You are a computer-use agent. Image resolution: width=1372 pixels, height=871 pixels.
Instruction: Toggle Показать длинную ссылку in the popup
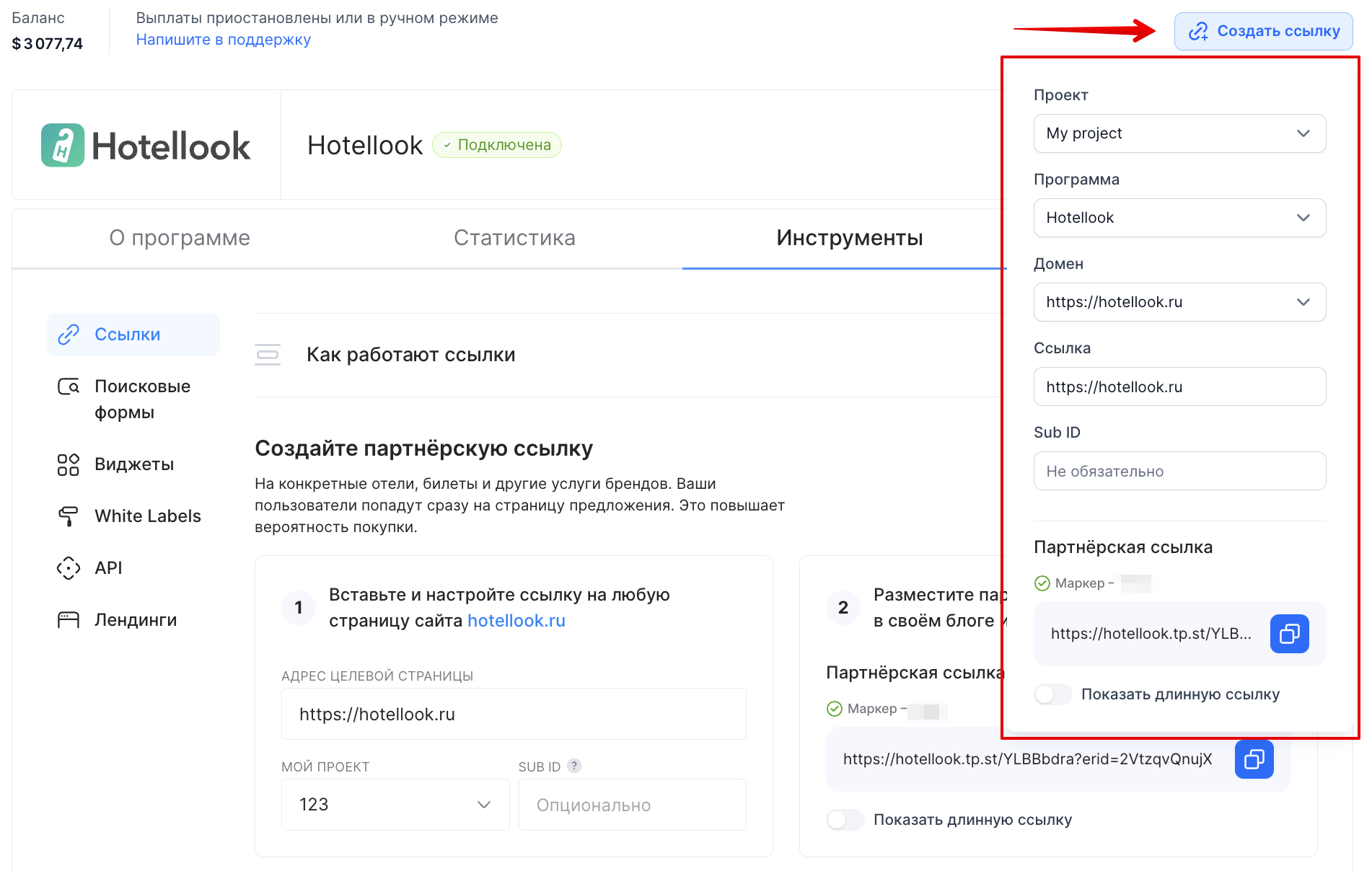point(1053,694)
